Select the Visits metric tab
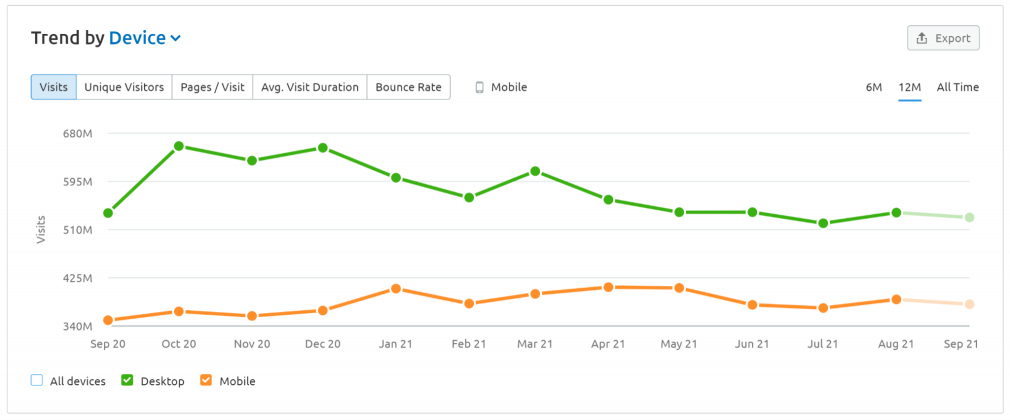 (x=53, y=87)
